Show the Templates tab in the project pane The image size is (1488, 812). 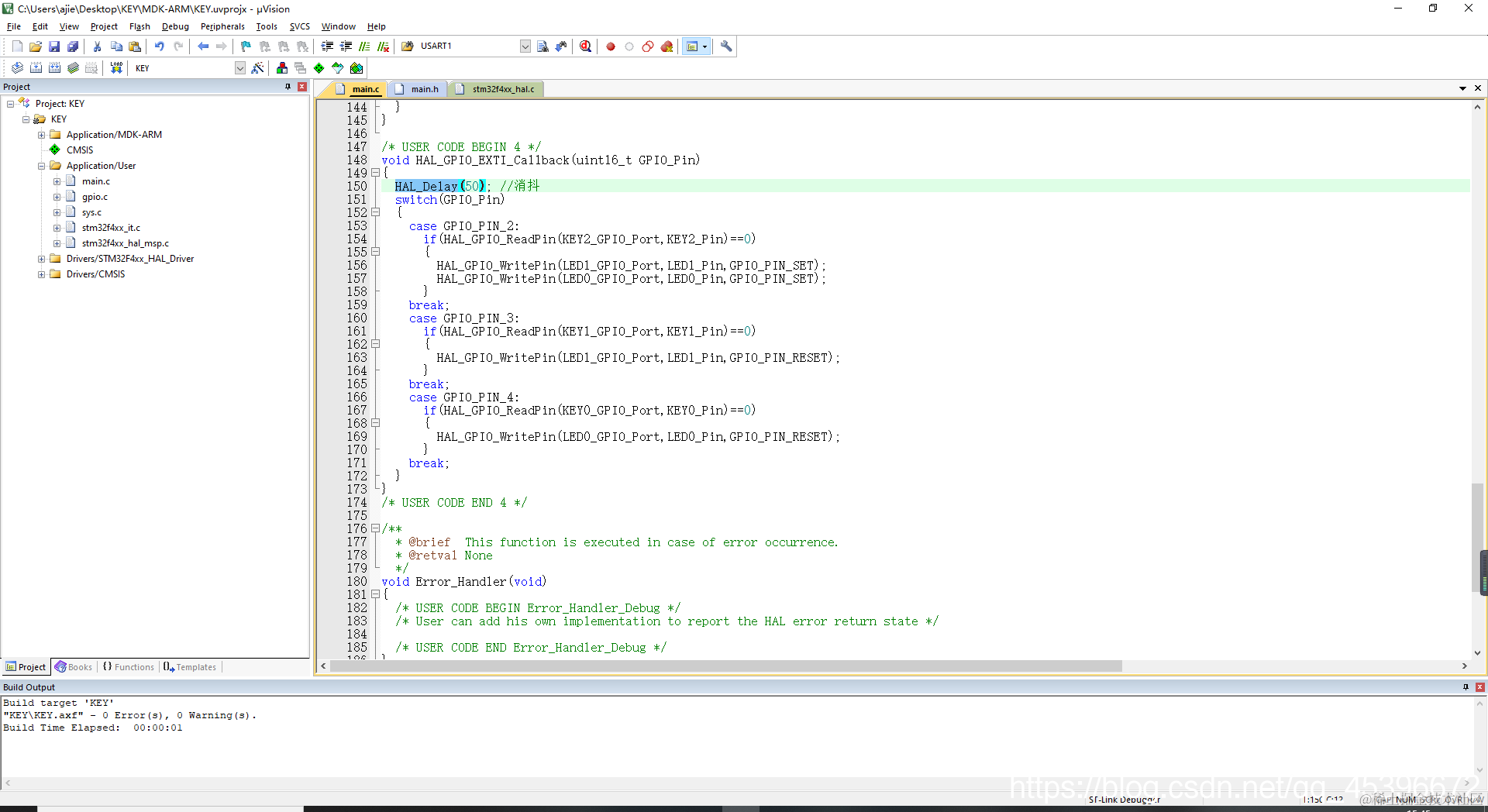click(x=190, y=667)
